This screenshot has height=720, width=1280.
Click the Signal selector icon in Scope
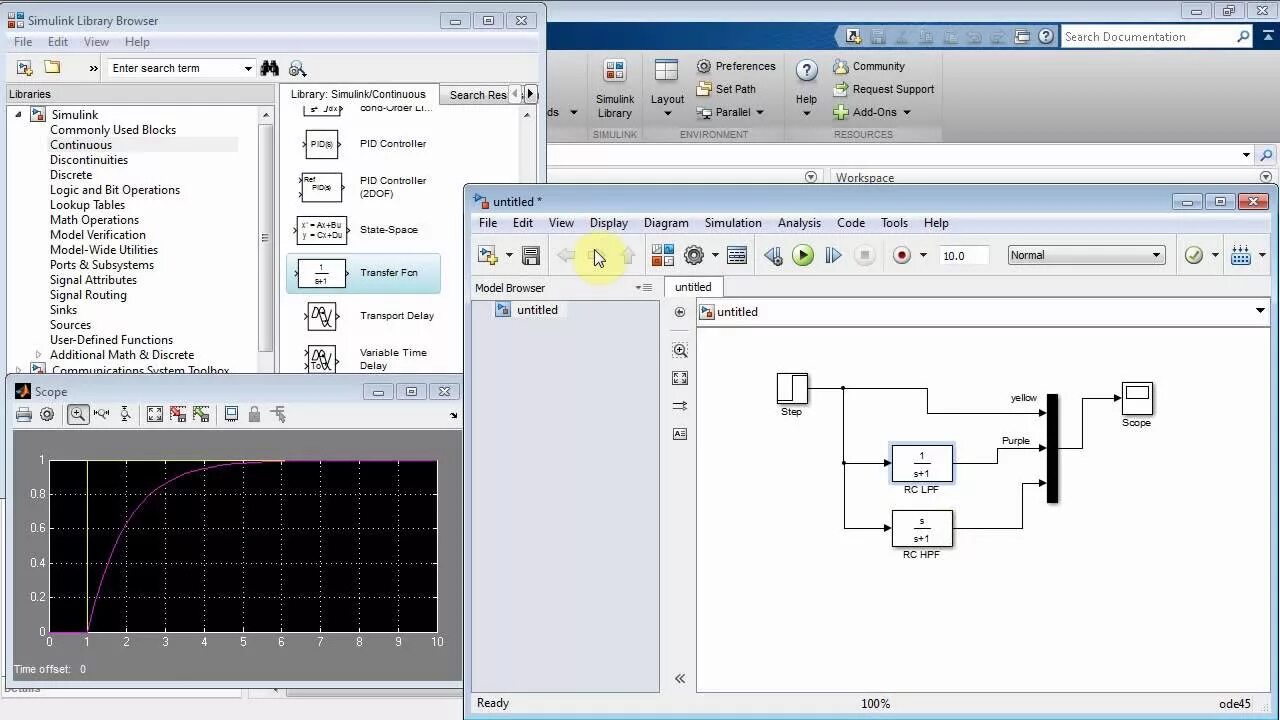click(x=278, y=414)
